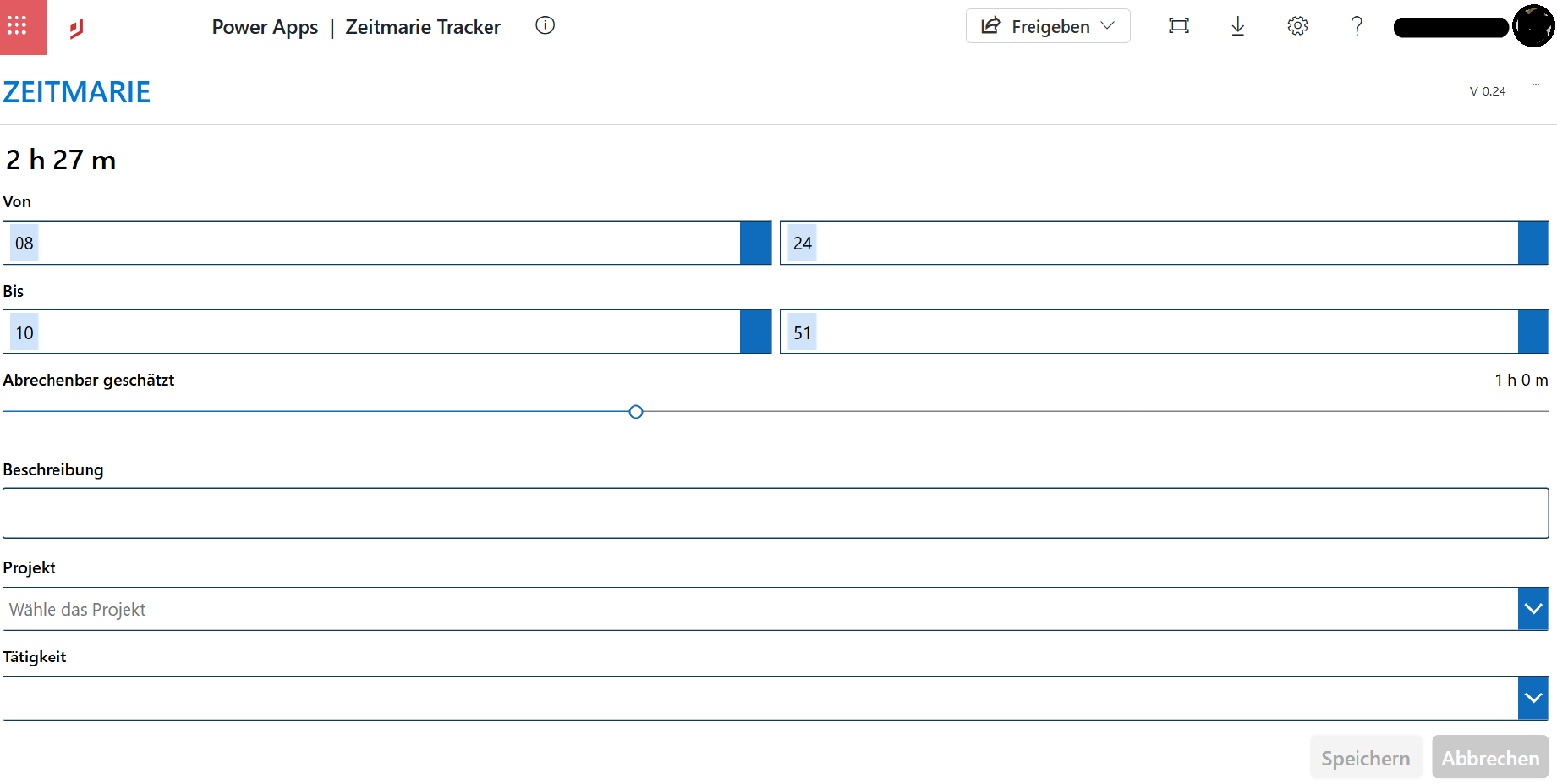The image size is (1557, 784).
Task: Open the user account avatar
Action: tap(1535, 26)
